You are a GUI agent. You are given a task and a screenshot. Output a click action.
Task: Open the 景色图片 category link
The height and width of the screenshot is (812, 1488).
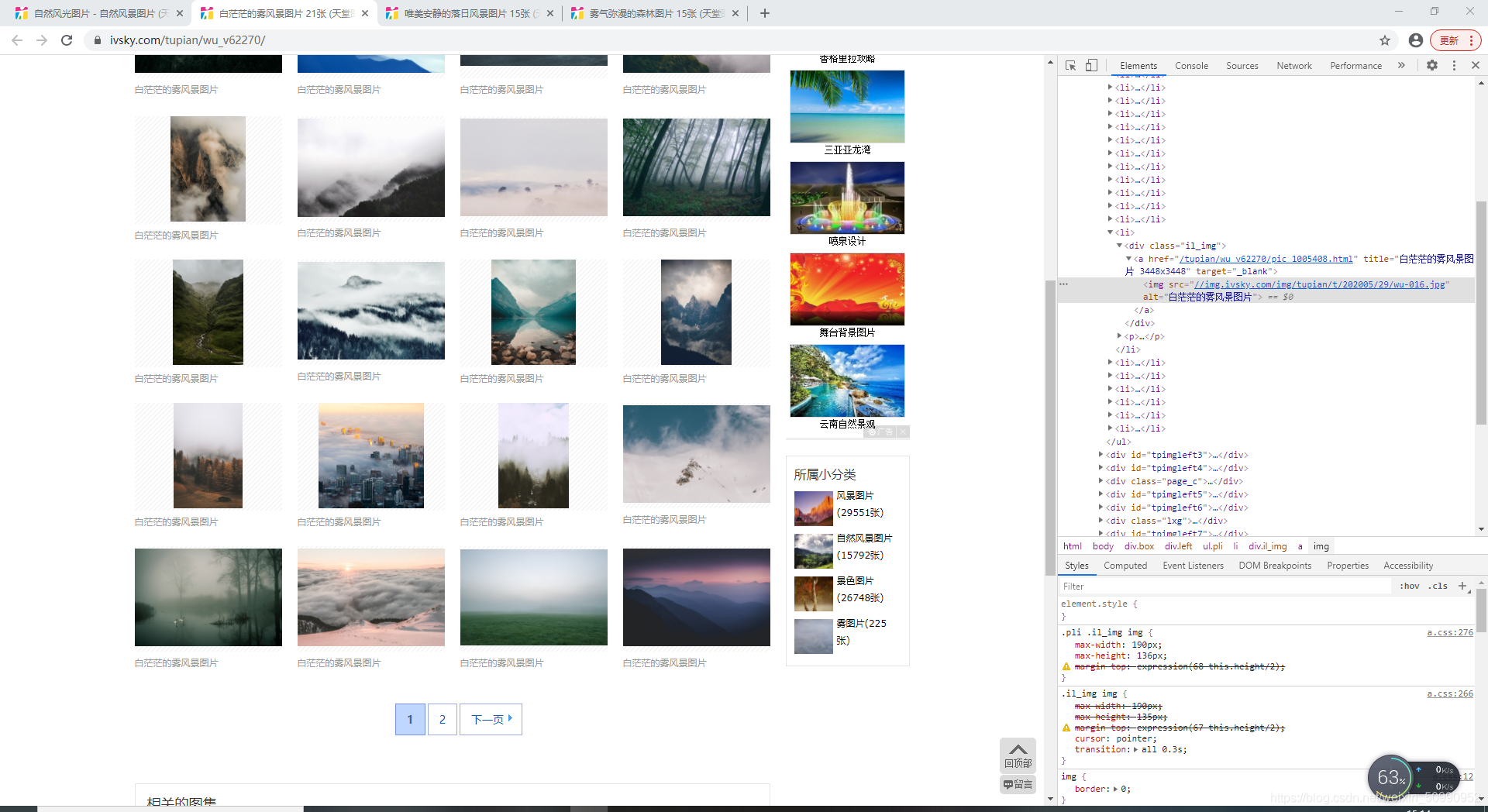tap(855, 581)
